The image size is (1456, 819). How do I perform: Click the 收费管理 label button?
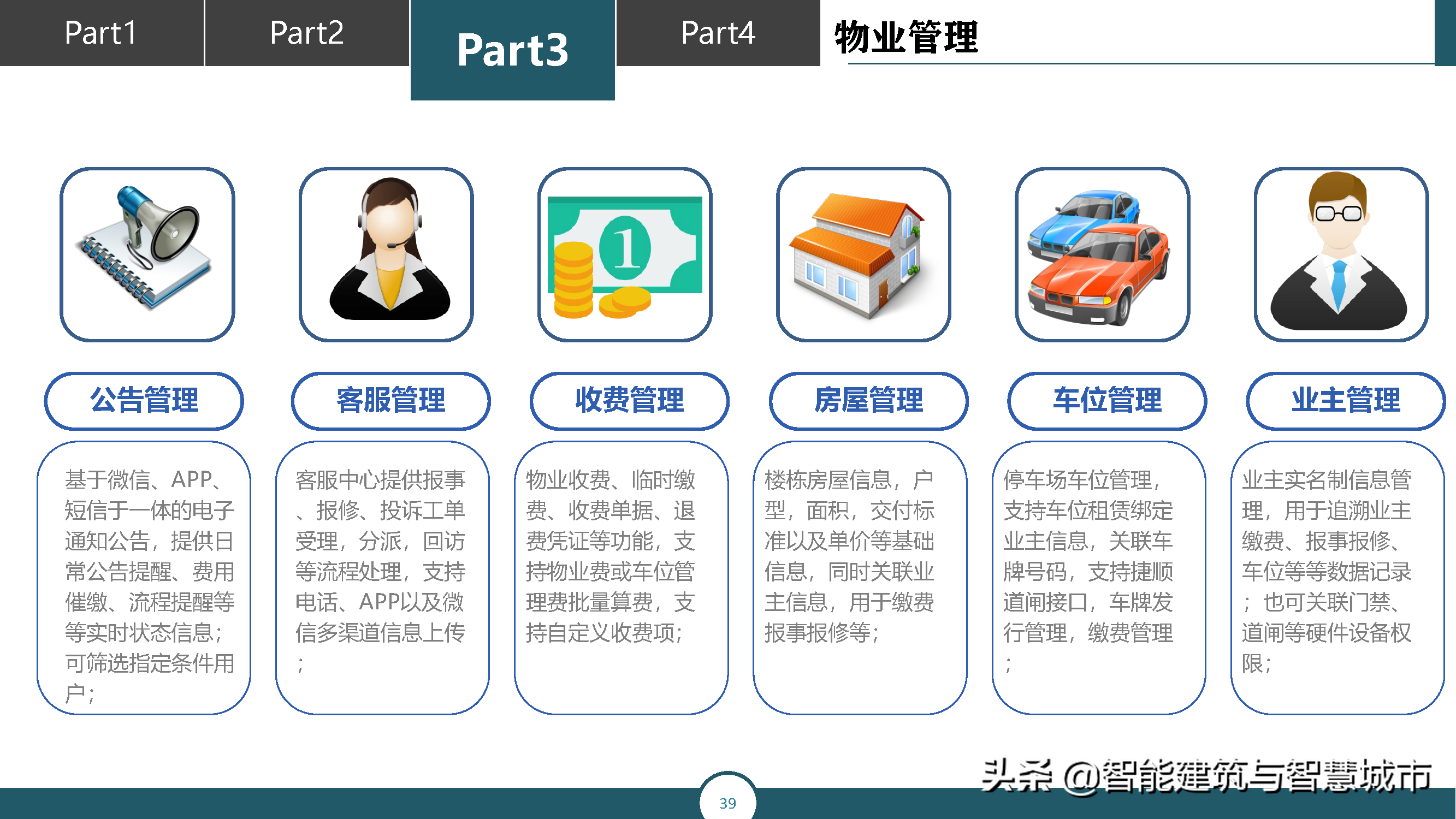(x=630, y=401)
